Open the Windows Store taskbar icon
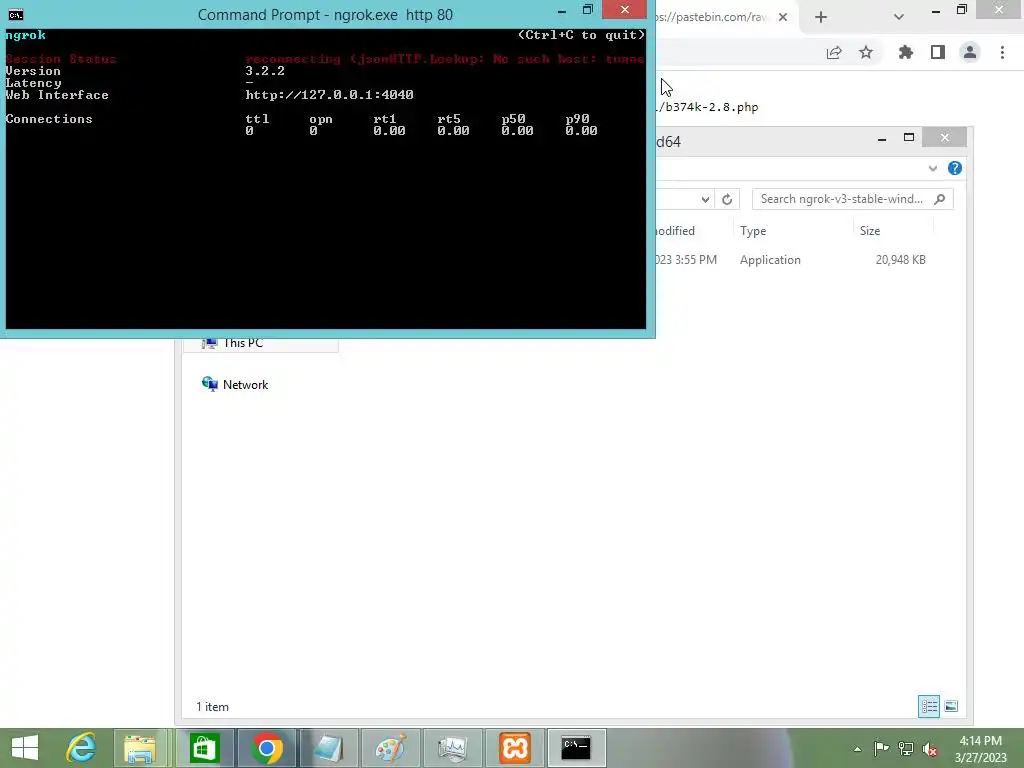The width and height of the screenshot is (1024, 768). click(x=204, y=748)
